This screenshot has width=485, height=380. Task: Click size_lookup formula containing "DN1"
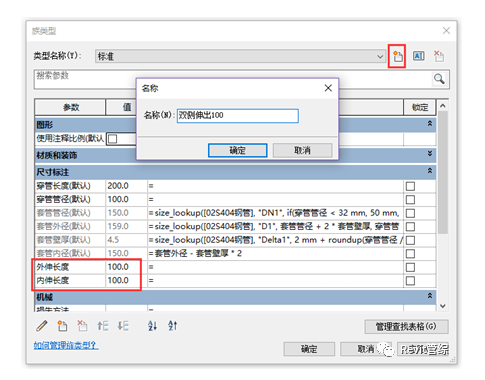275,213
